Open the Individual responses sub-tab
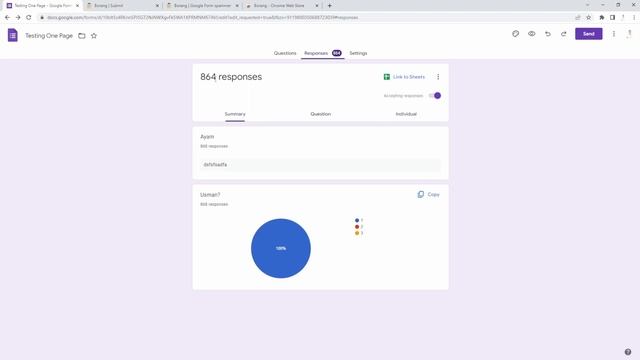Viewport: 640px width, 360px height. point(406,114)
